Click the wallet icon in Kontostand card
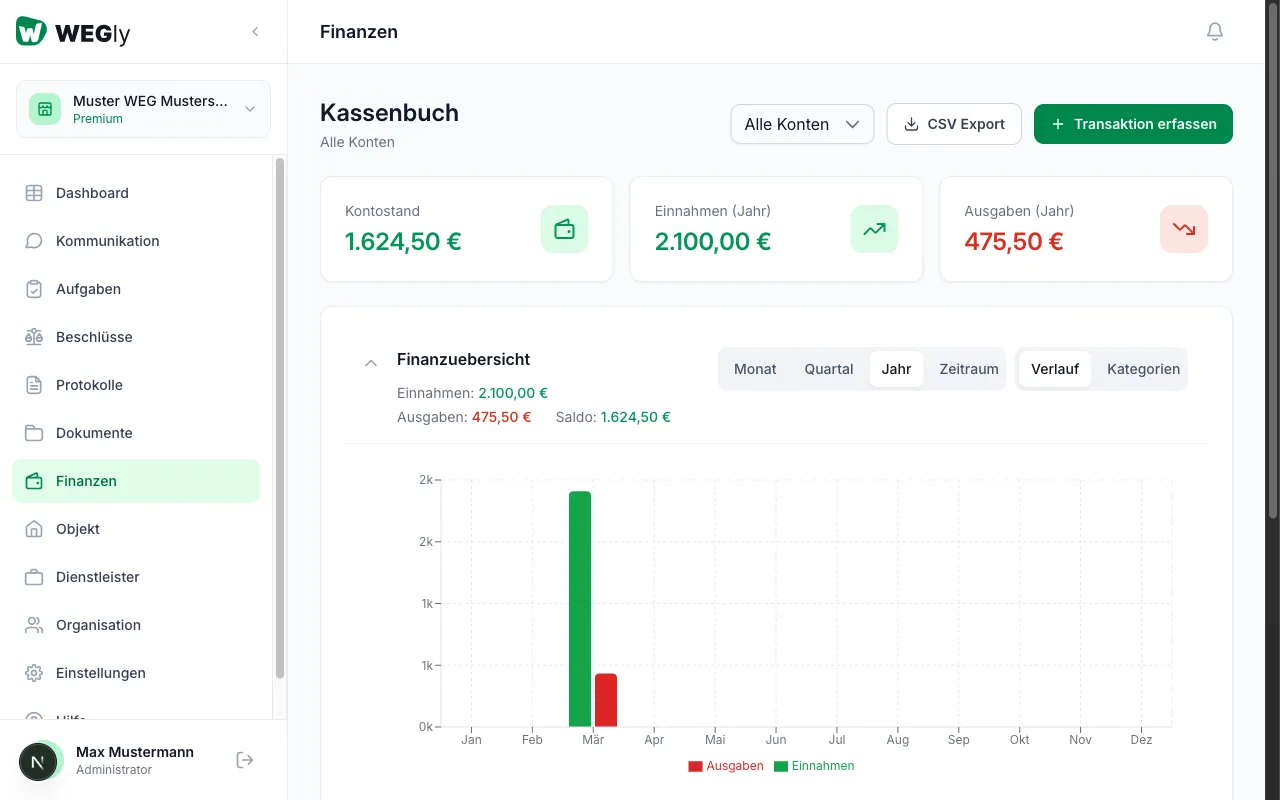 (564, 229)
